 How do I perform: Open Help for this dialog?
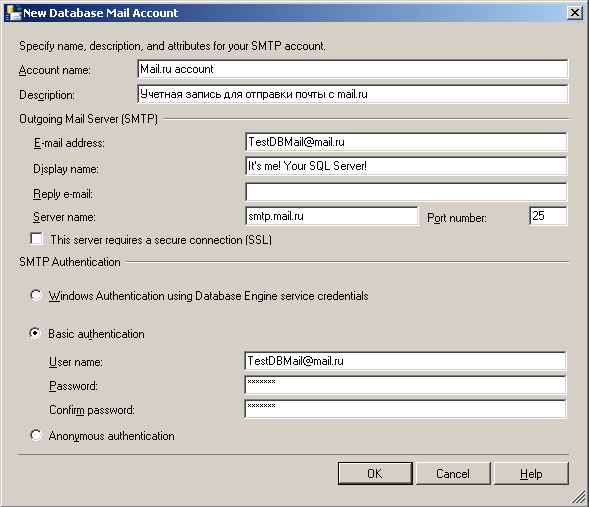531,473
